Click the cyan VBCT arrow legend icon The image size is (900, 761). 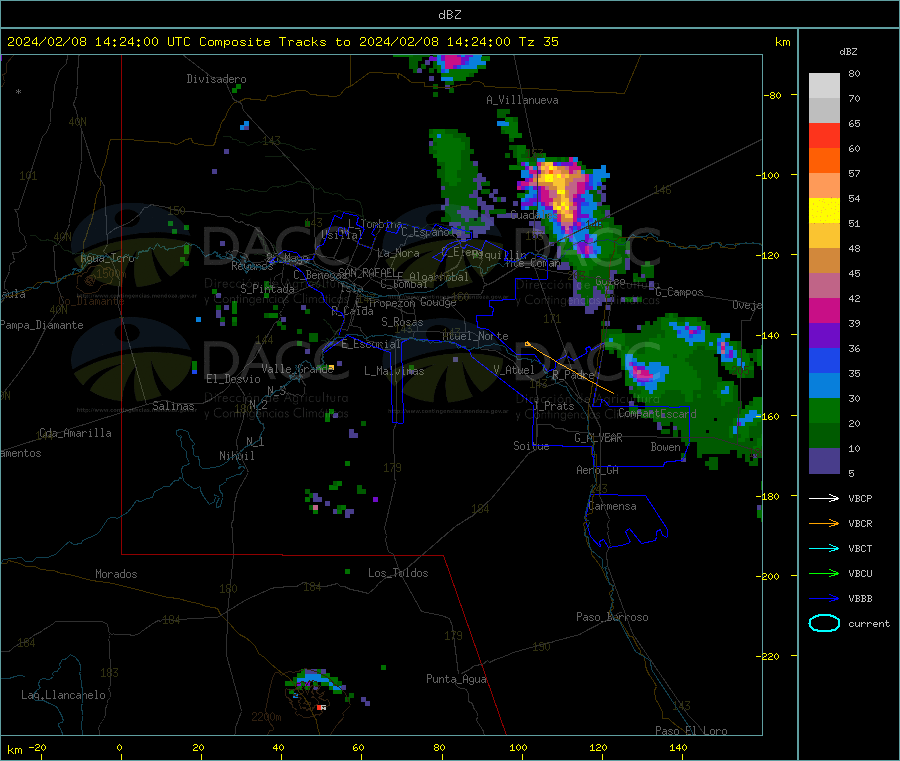[824, 548]
